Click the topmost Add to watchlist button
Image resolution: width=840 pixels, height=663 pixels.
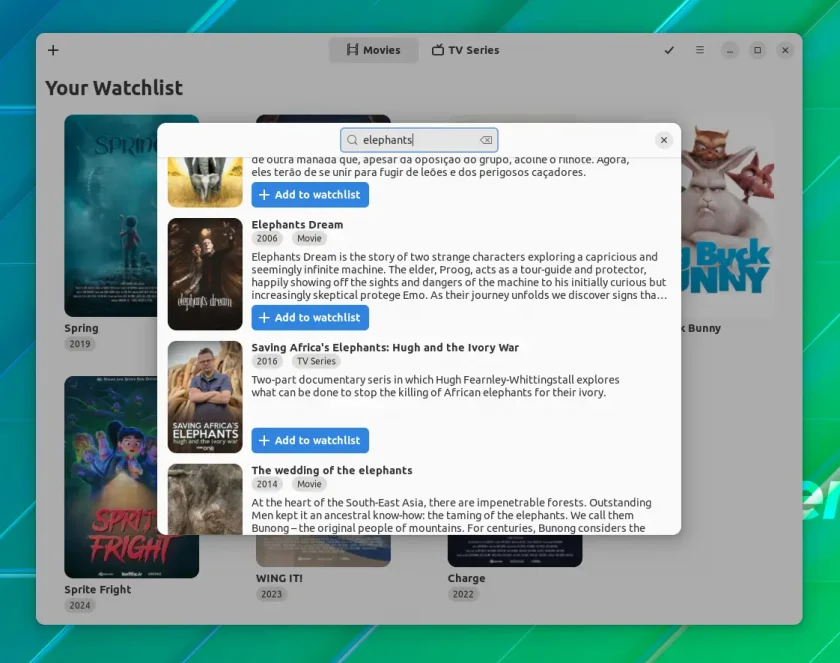[x=310, y=194]
